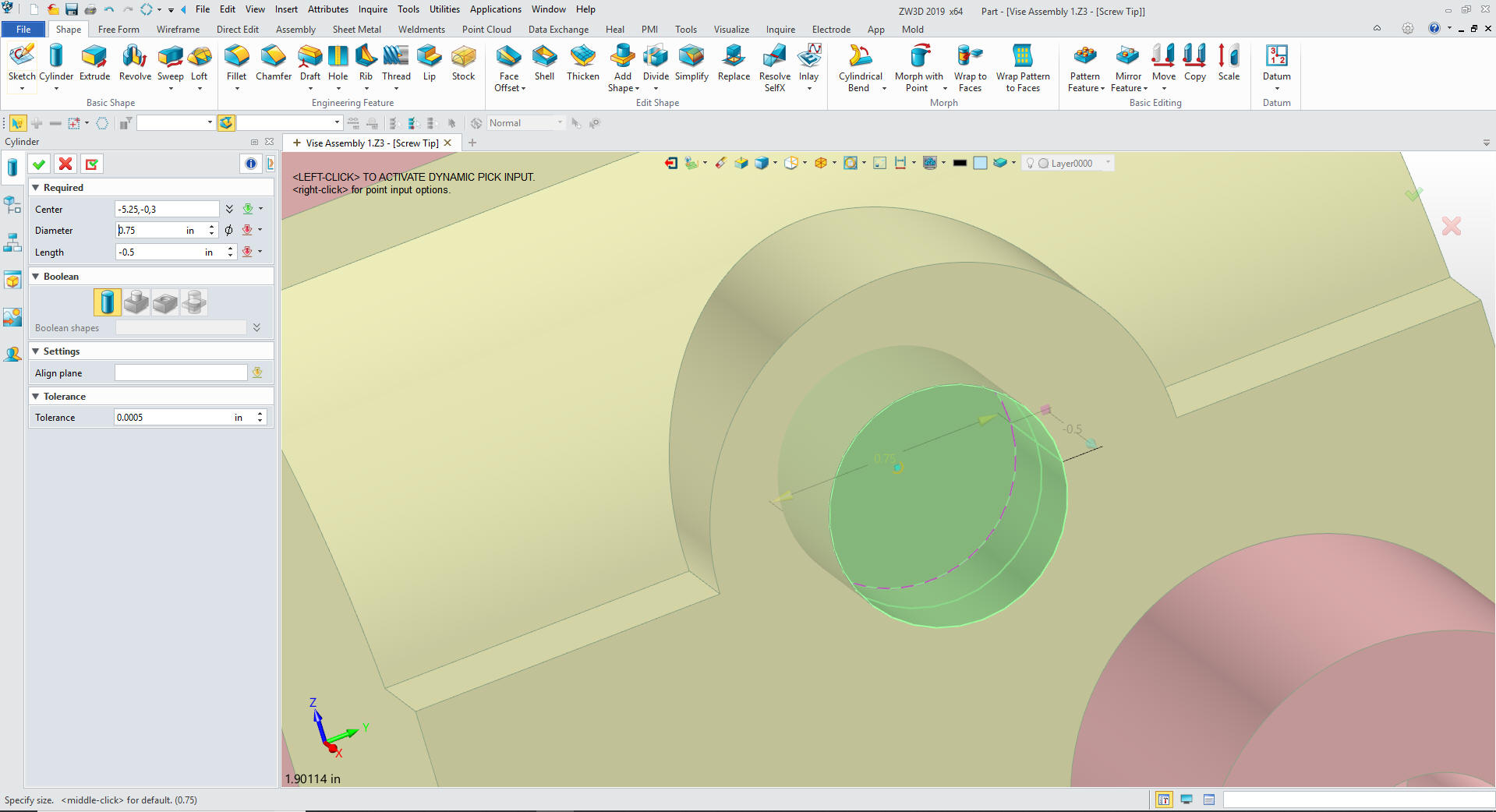This screenshot has height=812, width=1496.
Task: Open the Shell tool
Action: (x=544, y=62)
